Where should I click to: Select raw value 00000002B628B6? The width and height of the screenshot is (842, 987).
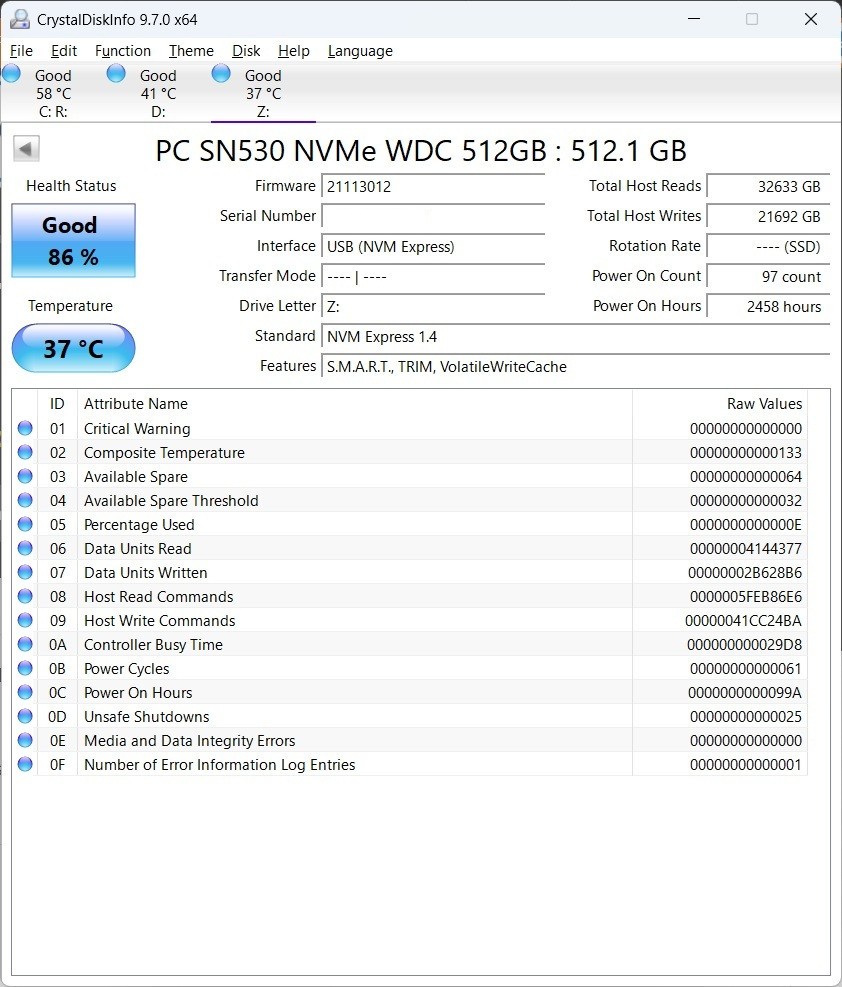[x=745, y=572]
